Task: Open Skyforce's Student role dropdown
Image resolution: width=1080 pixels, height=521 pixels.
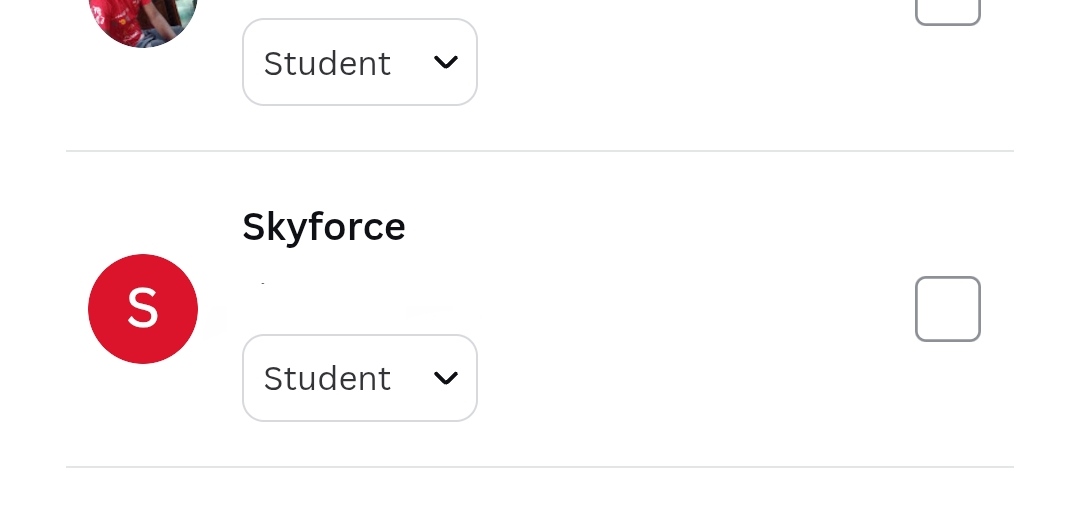Action: 360,378
